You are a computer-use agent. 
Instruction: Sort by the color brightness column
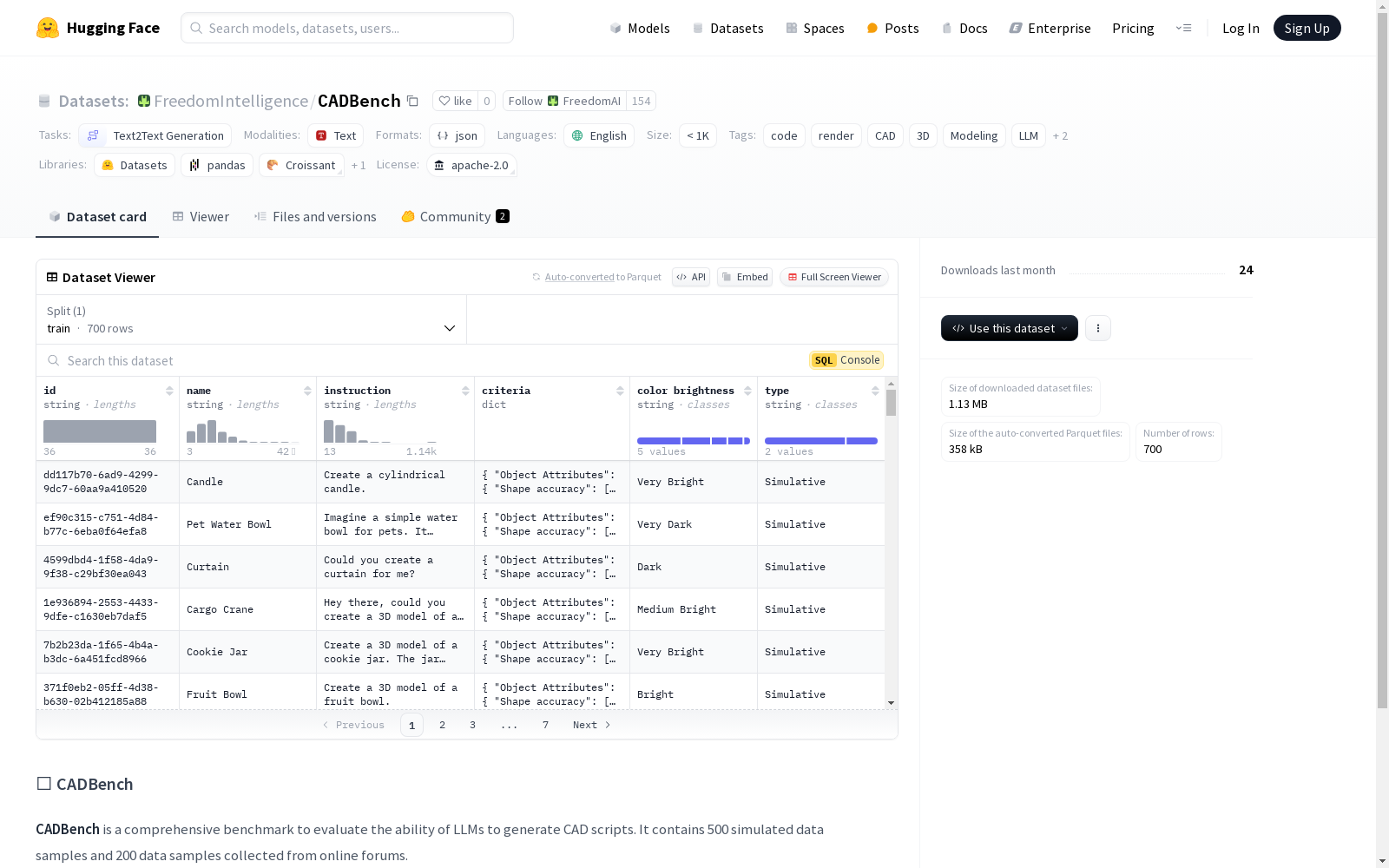point(747,391)
